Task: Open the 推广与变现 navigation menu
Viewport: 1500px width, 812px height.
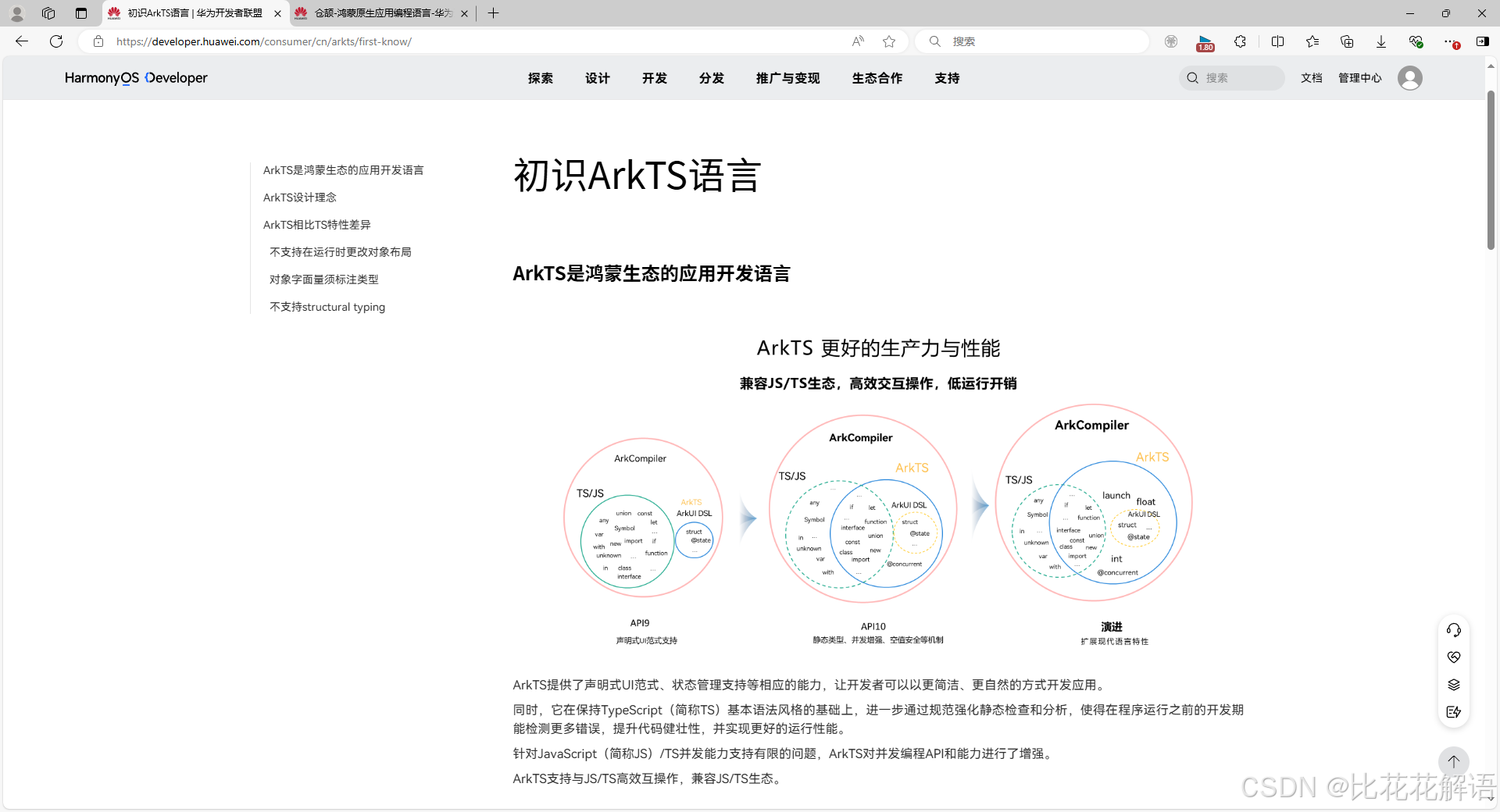Action: [x=788, y=78]
